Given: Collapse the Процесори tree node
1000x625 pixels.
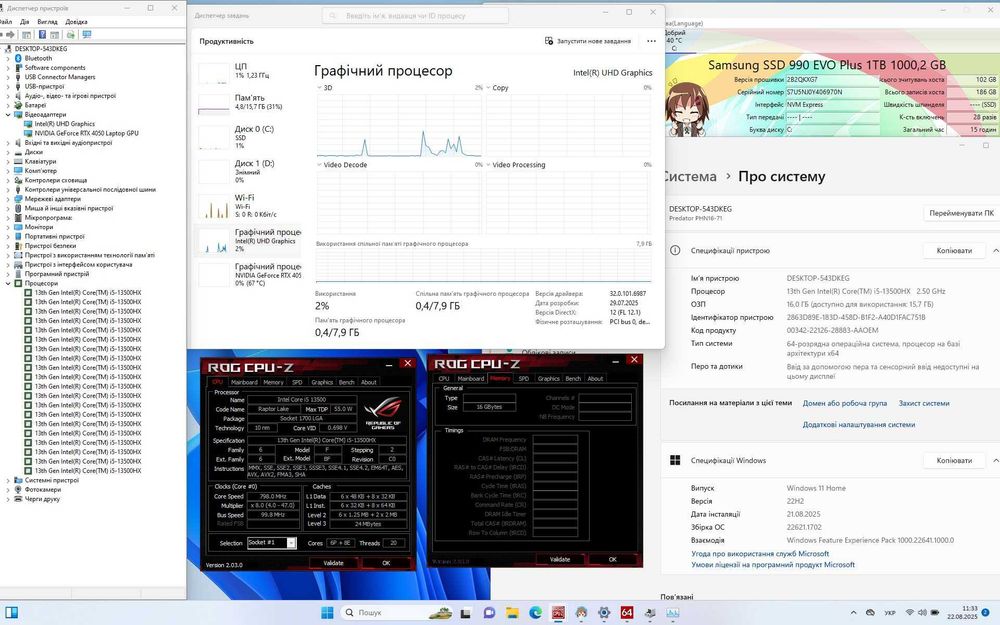Looking at the screenshot, I should pyautogui.click(x=8, y=283).
